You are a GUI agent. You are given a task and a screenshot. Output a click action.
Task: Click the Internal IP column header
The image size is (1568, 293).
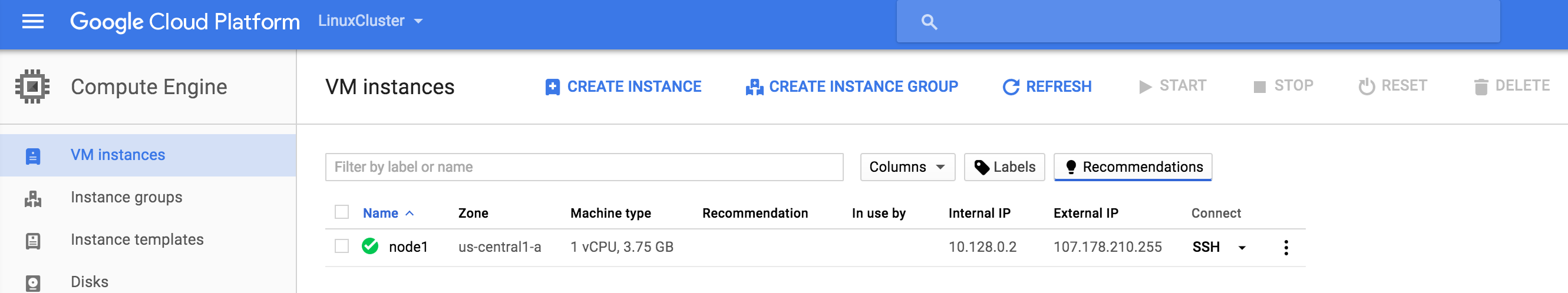click(979, 214)
